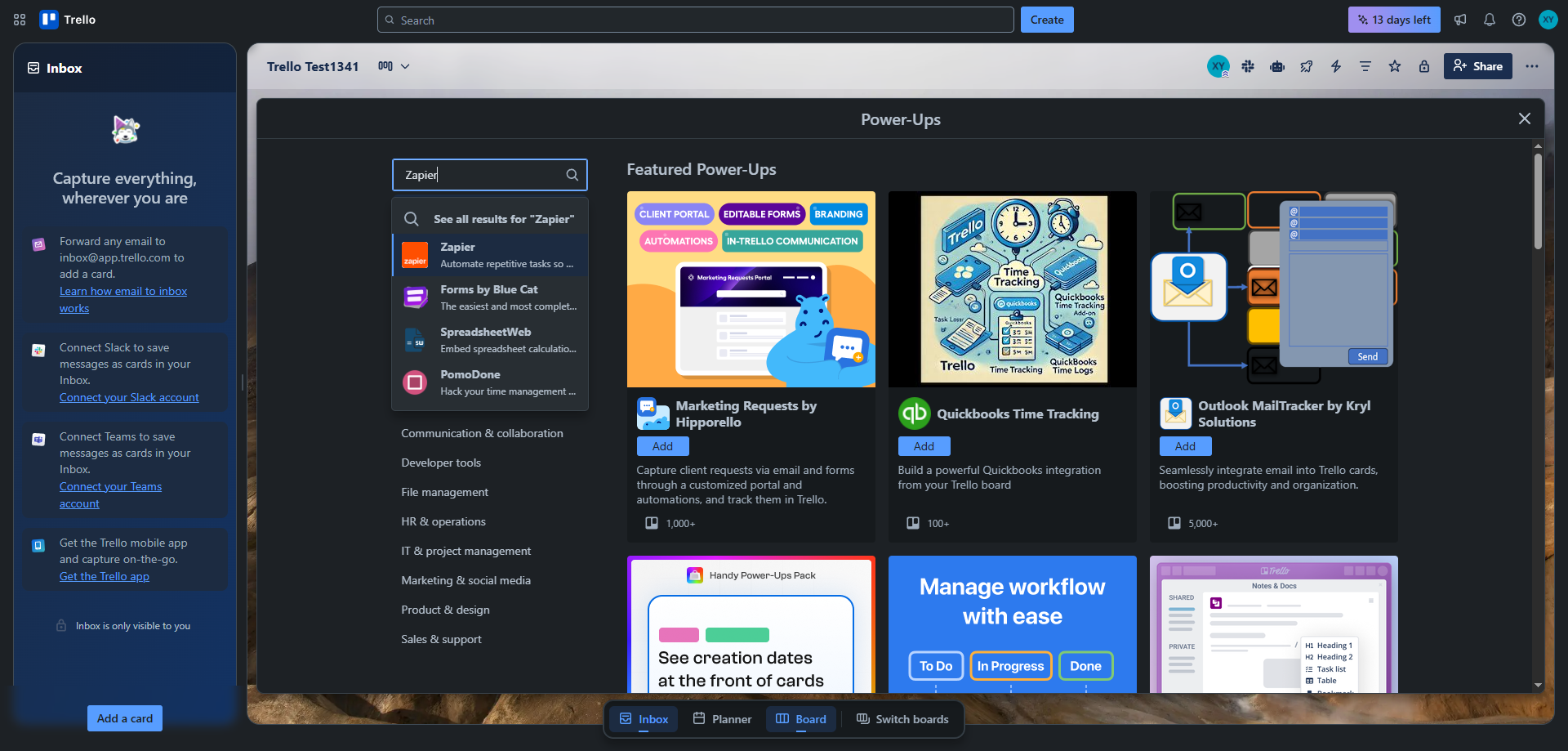1568x751 pixels.
Task: Click Outlook MailTracker by Kryl Solutions title
Action: click(x=1285, y=413)
